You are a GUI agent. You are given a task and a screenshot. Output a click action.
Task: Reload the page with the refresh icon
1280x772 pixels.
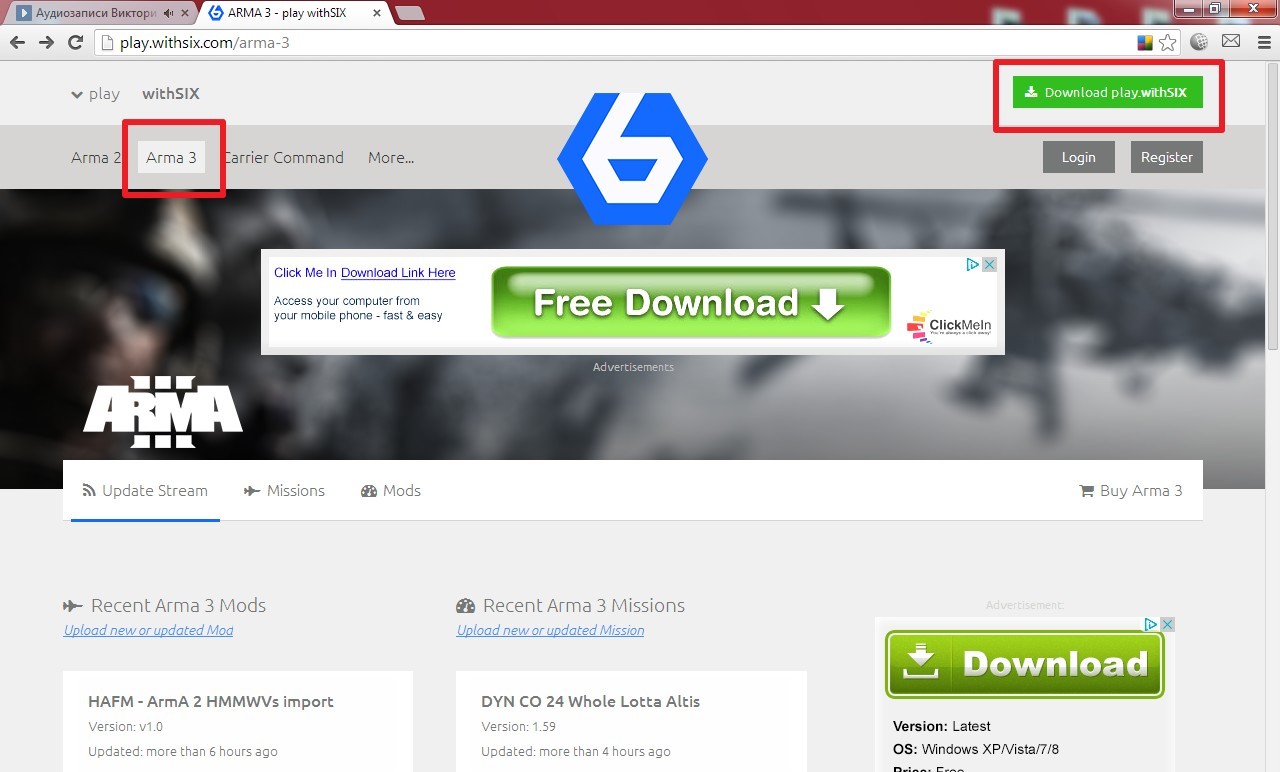click(x=75, y=42)
